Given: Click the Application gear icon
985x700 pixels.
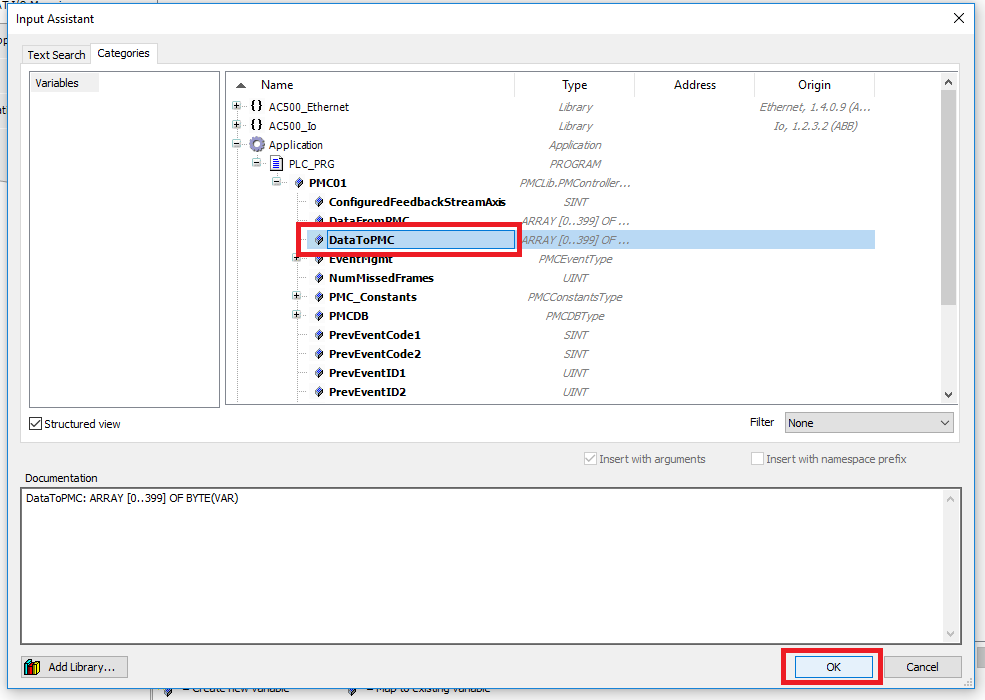Looking at the screenshot, I should (x=257, y=144).
